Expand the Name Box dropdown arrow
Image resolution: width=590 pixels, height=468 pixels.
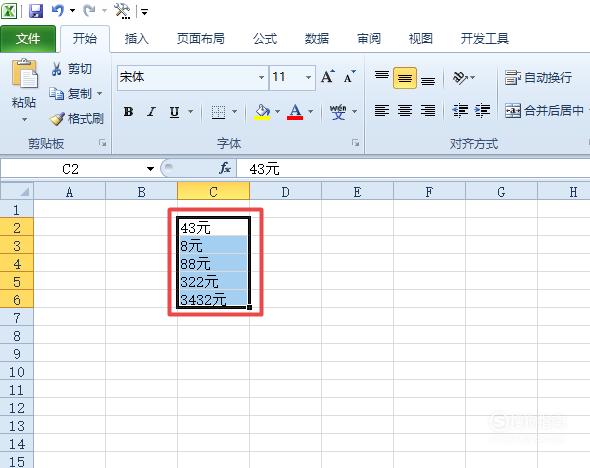[x=150, y=169]
